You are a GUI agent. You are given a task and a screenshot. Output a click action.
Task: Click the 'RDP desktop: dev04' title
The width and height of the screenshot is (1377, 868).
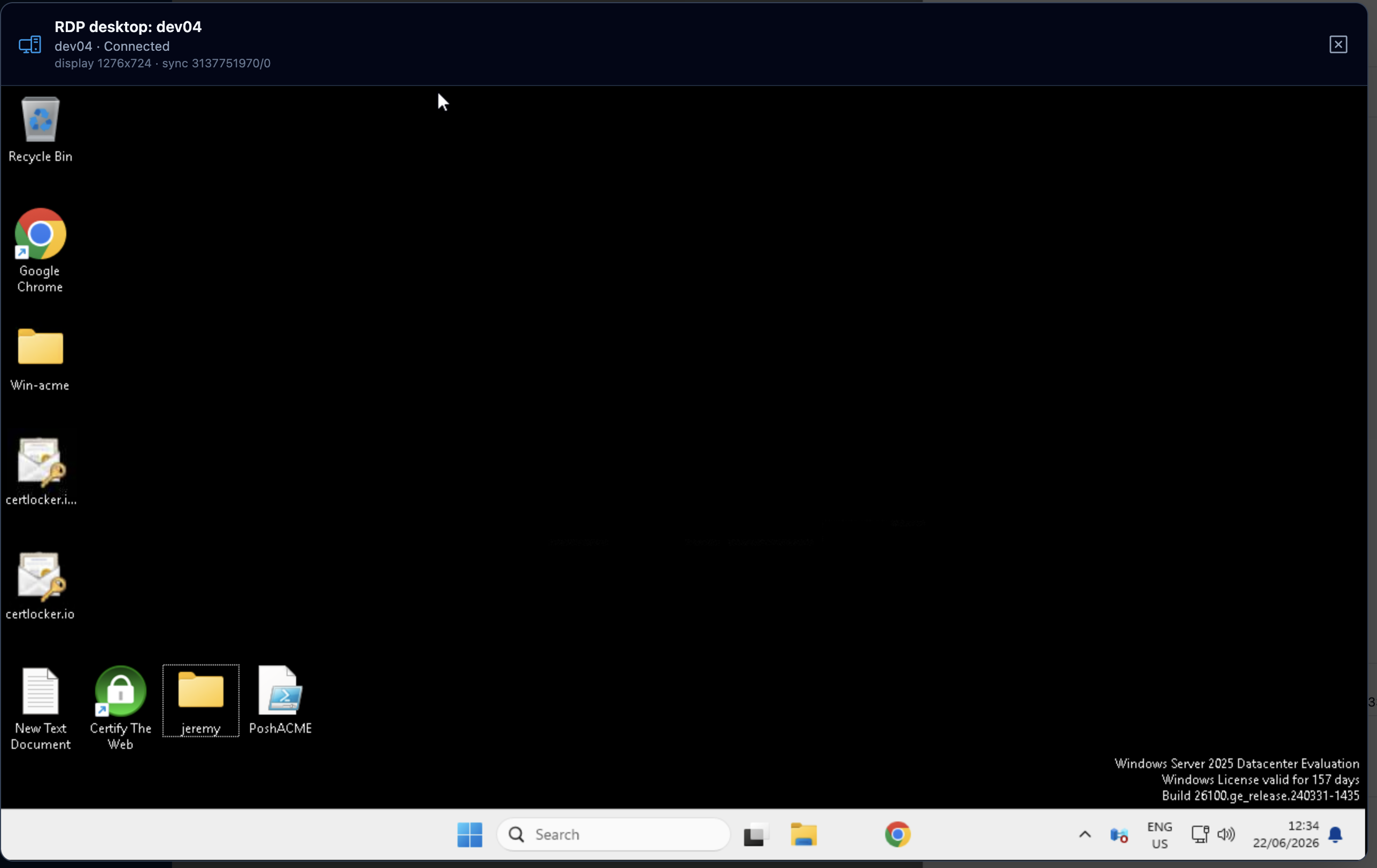[x=128, y=27]
